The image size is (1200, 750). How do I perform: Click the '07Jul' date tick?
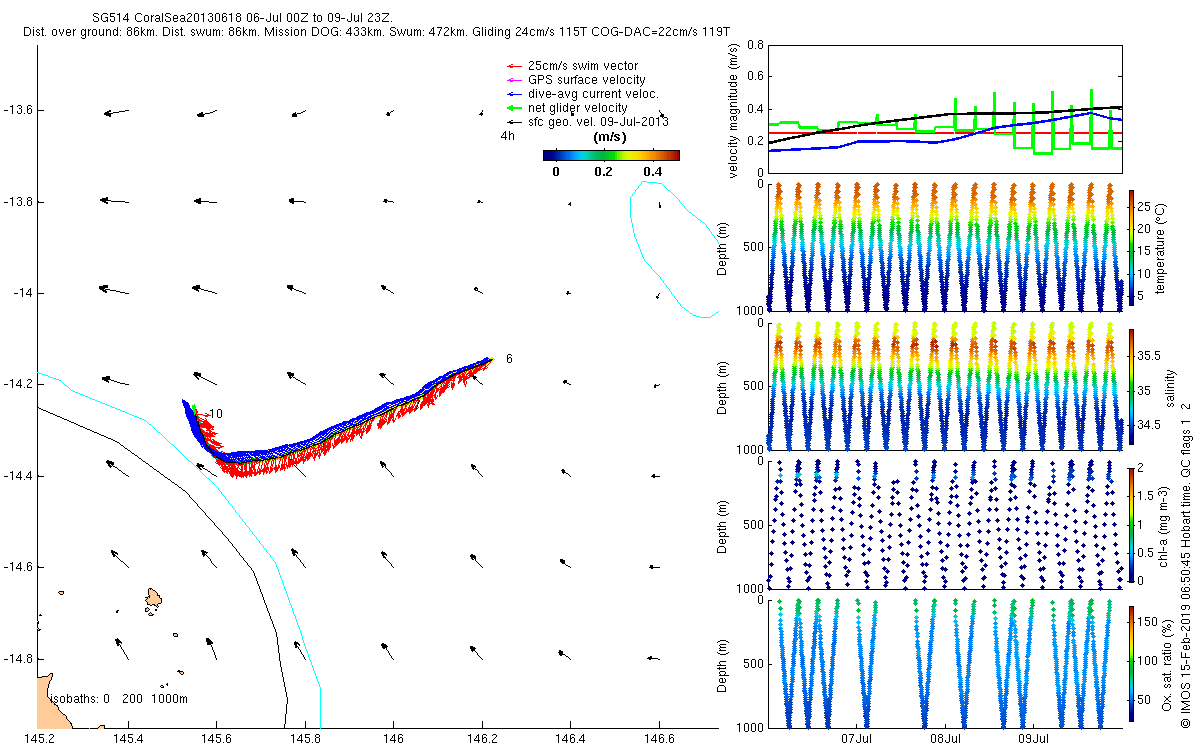[858, 738]
